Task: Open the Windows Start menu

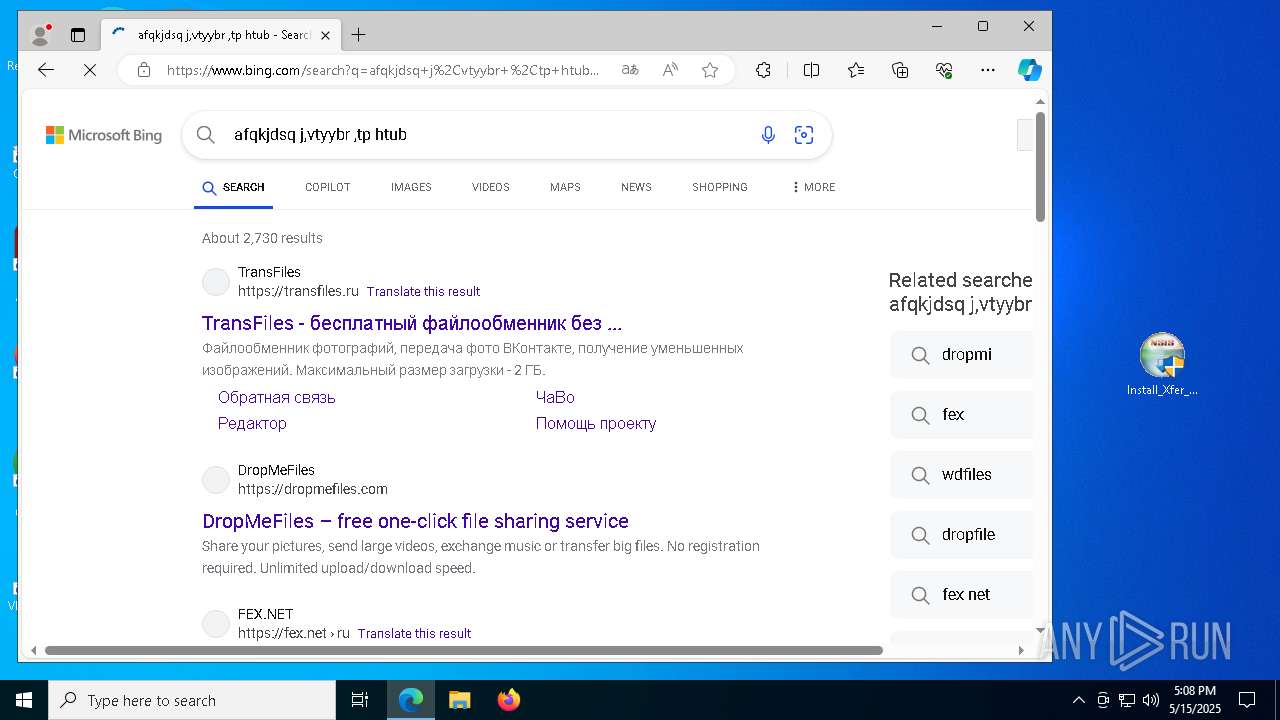Action: pyautogui.click(x=24, y=700)
